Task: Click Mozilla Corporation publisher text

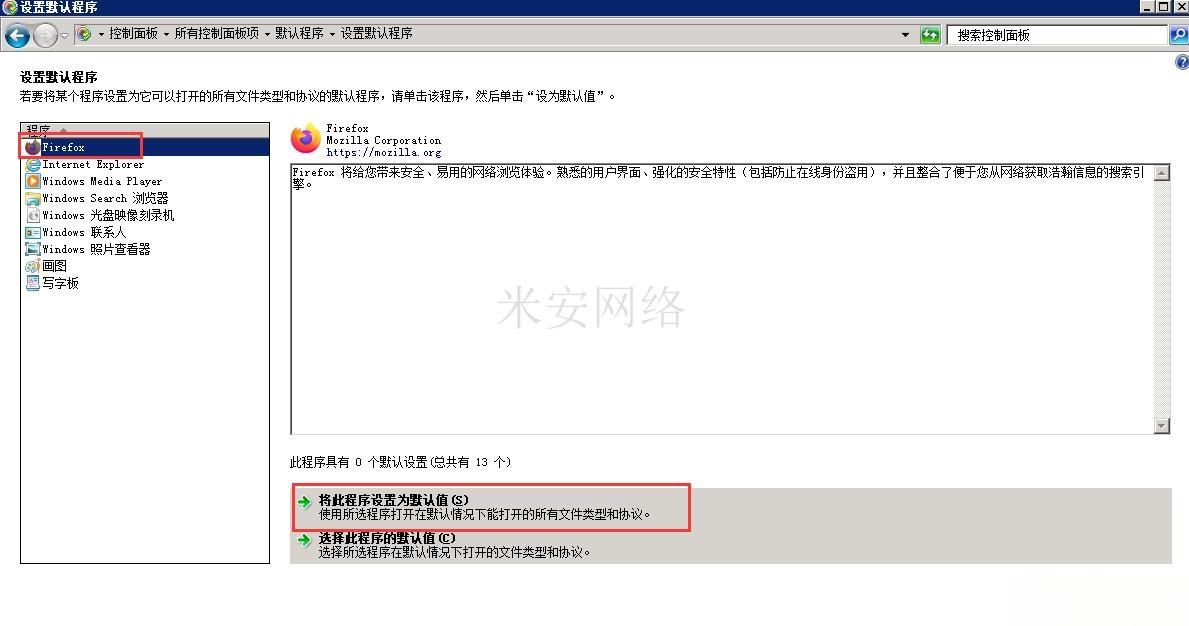Action: [383, 140]
